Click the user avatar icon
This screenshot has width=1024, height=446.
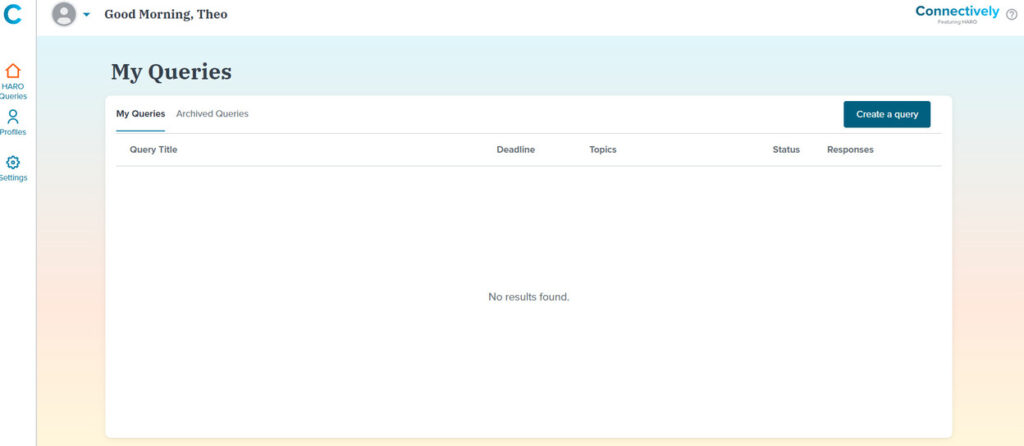(64, 14)
